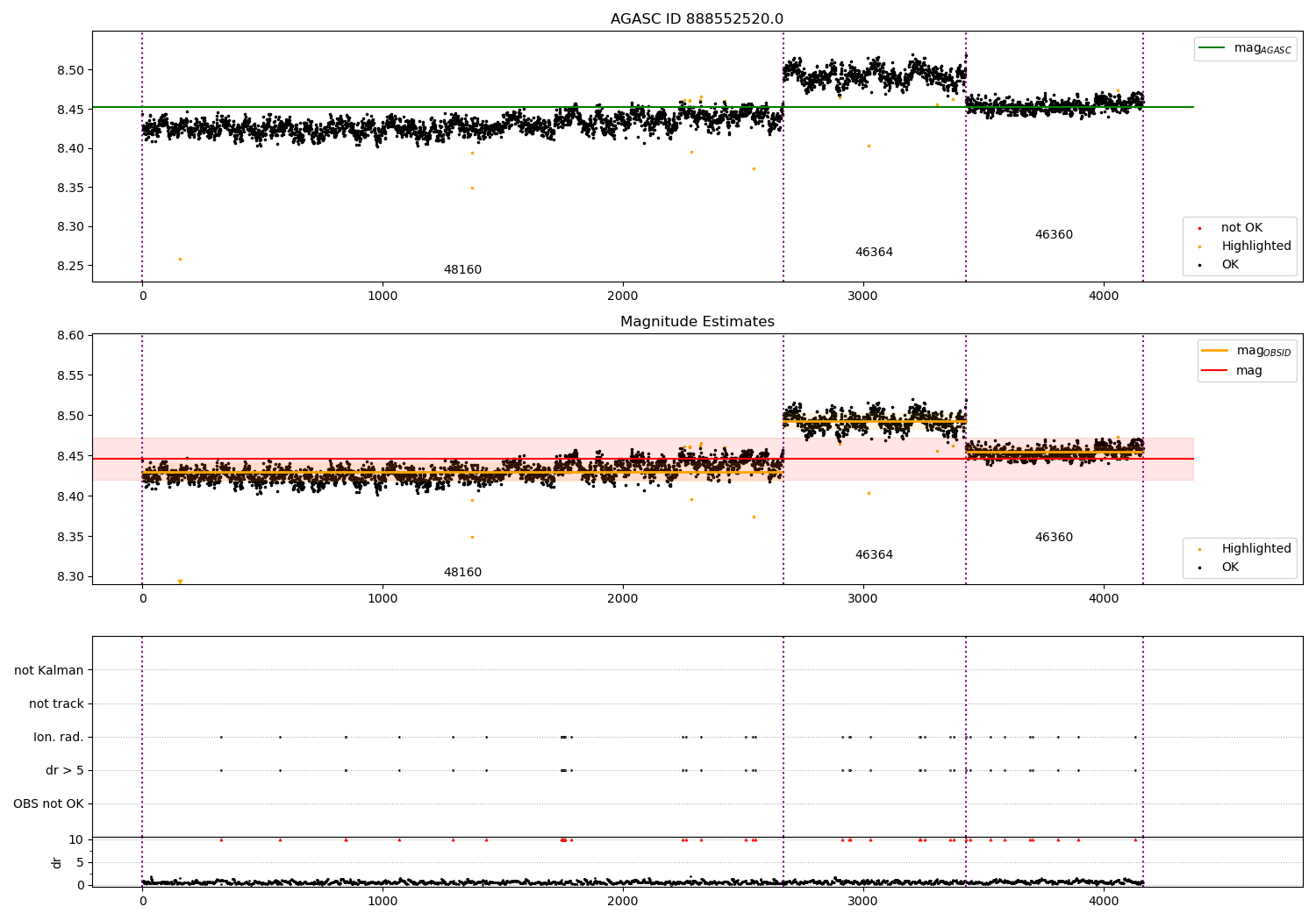Click the 48160 label in Magnitude Estimates plot

point(462,573)
